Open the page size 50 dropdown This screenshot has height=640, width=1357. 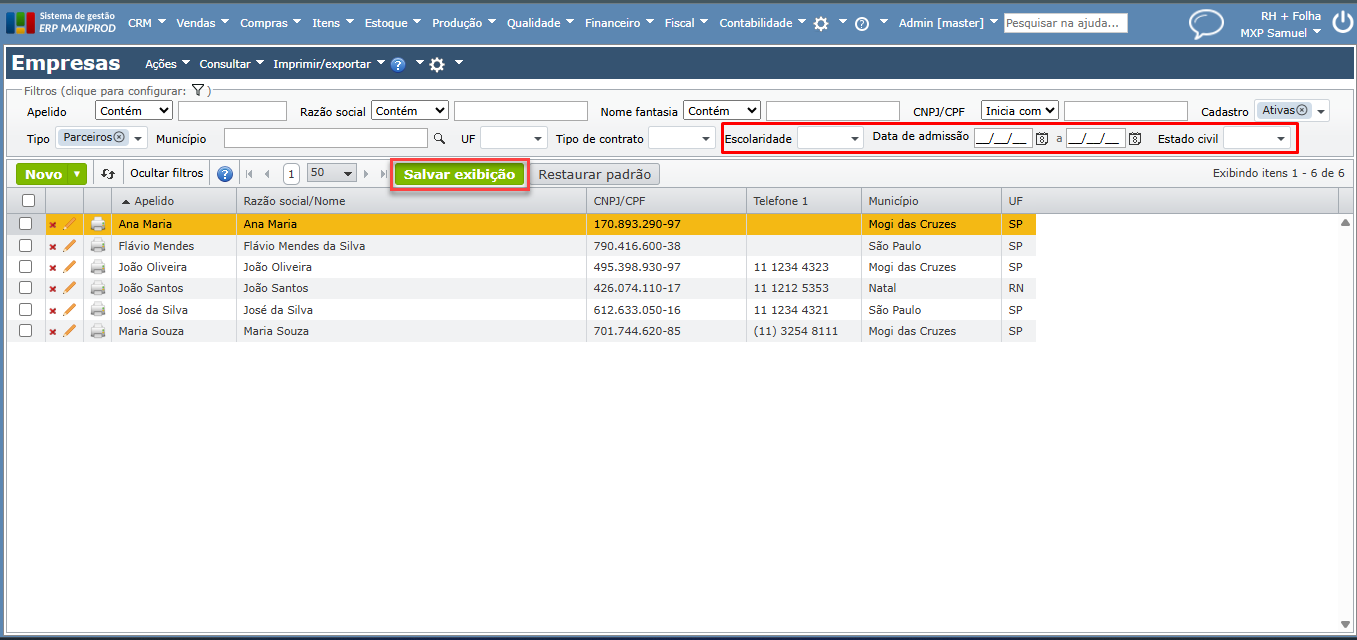[332, 173]
